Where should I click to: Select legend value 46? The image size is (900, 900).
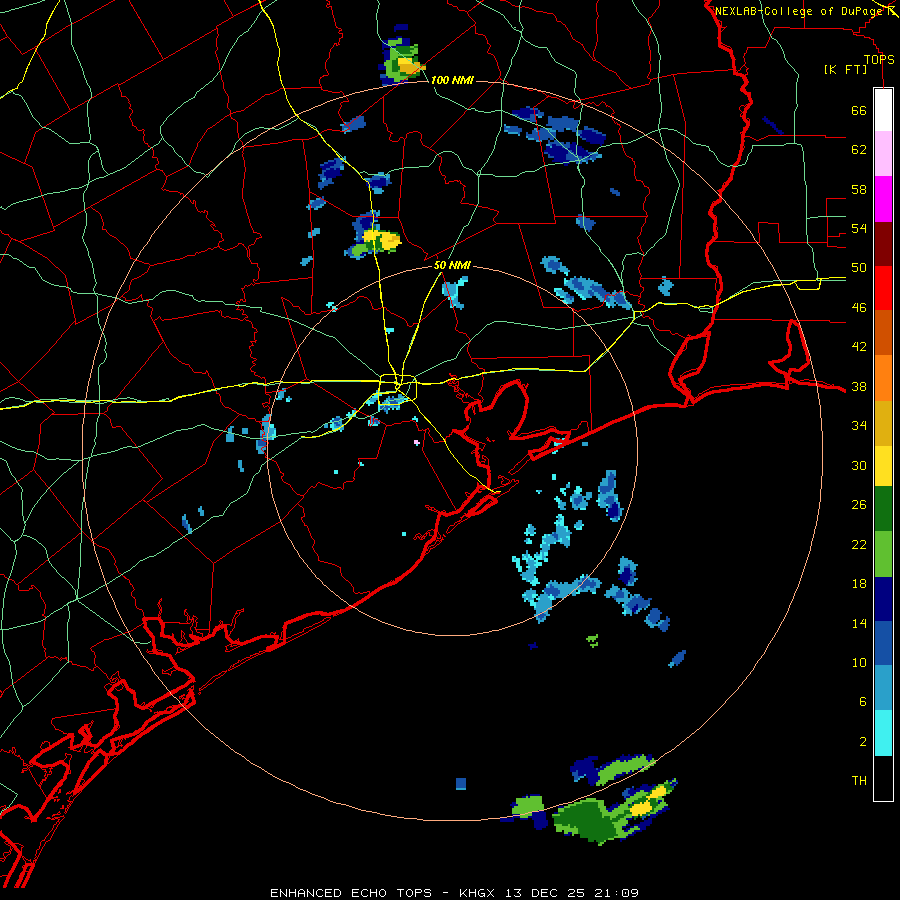click(x=859, y=308)
